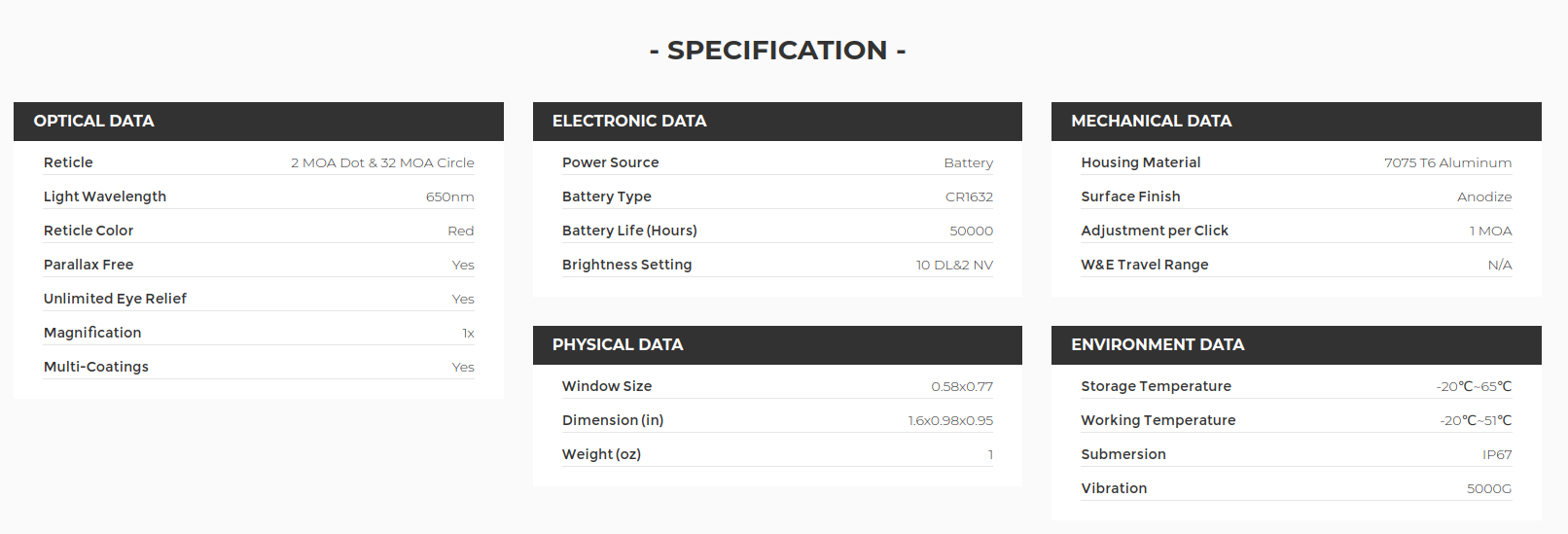Select the ENVIRONMENT DATA section header

pos(1158,345)
